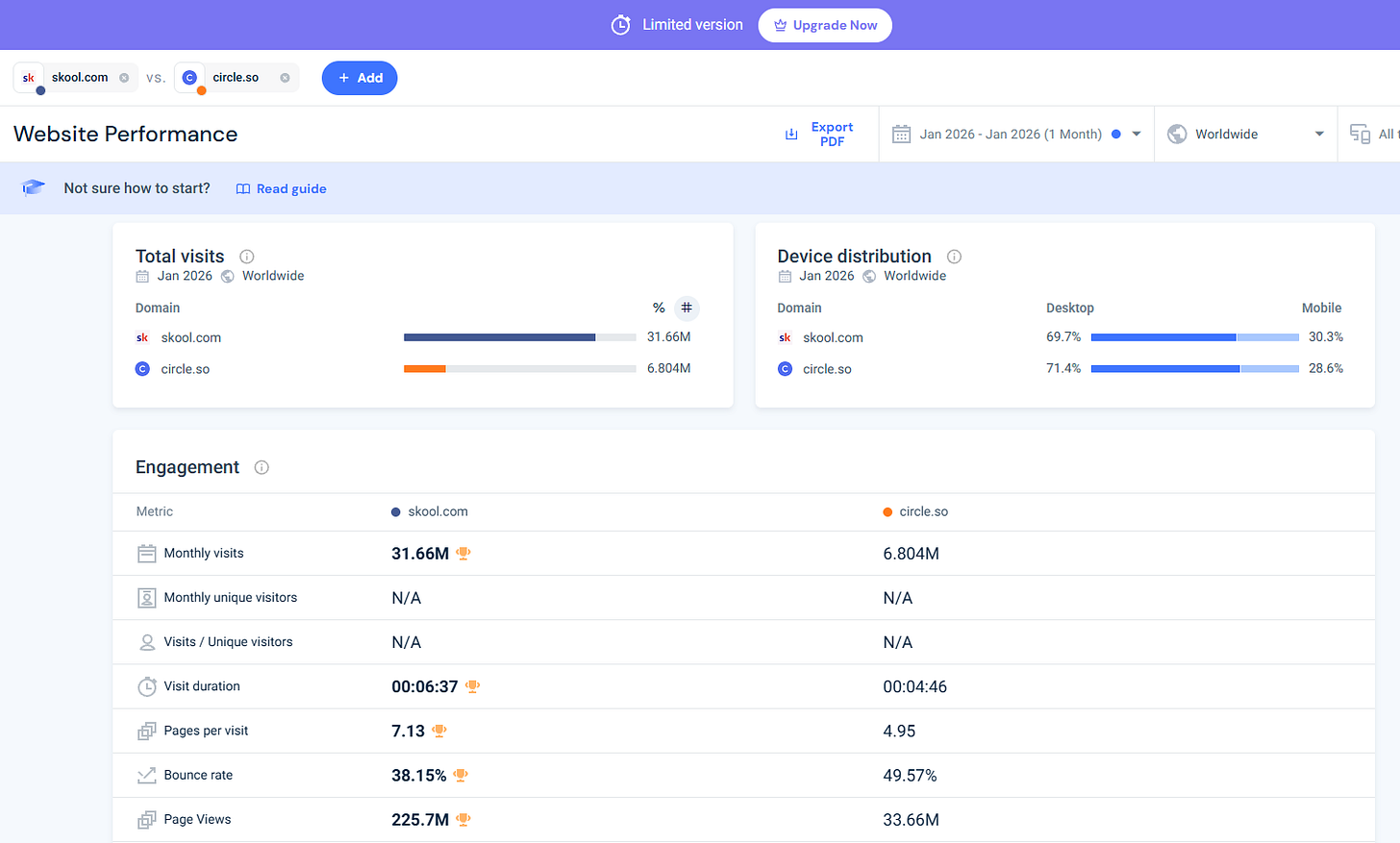
Task: Click the circle.so logo in comparison bar
Action: (189, 78)
